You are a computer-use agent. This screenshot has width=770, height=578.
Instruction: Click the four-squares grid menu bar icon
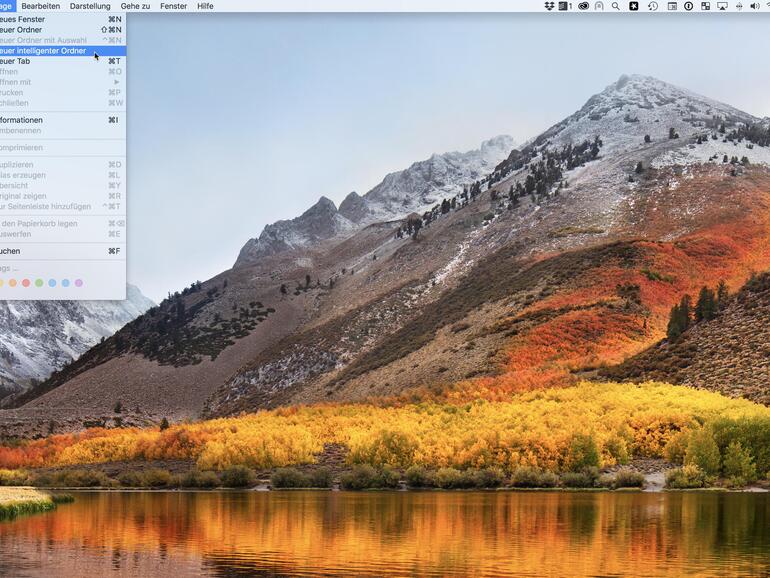point(705,6)
